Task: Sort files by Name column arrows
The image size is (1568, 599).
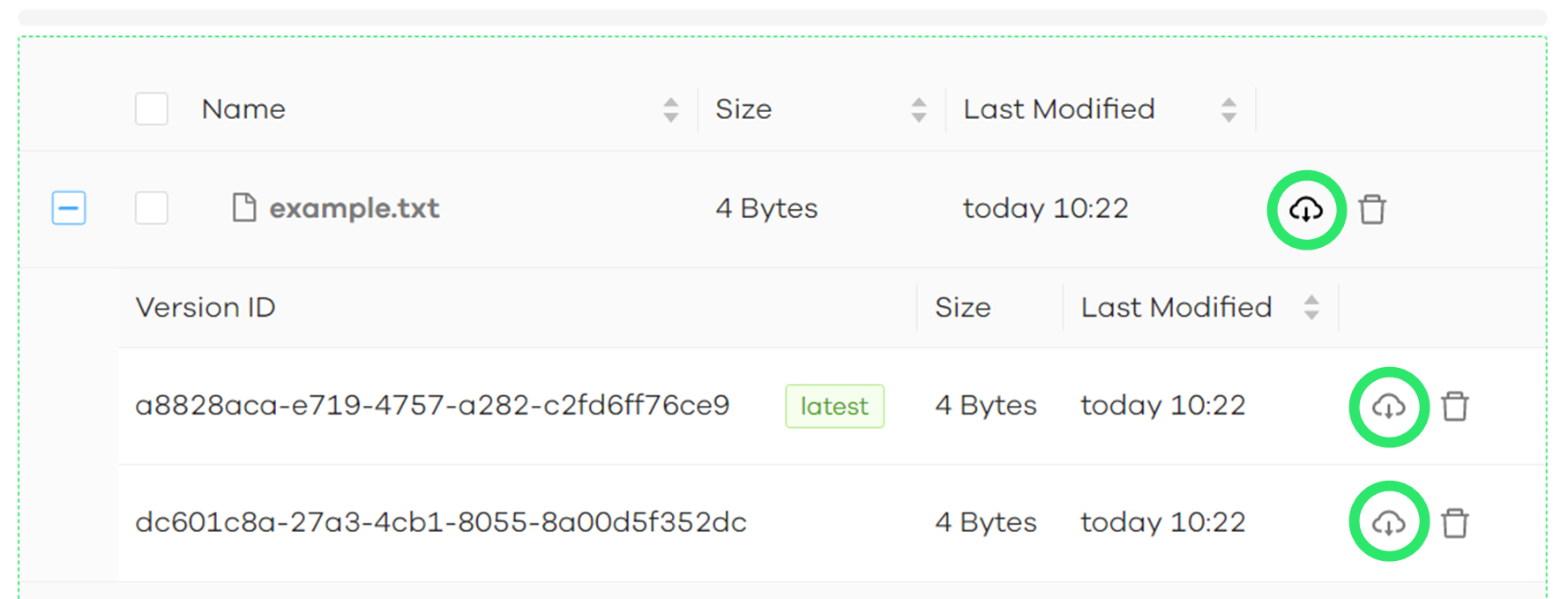Action: (x=671, y=109)
